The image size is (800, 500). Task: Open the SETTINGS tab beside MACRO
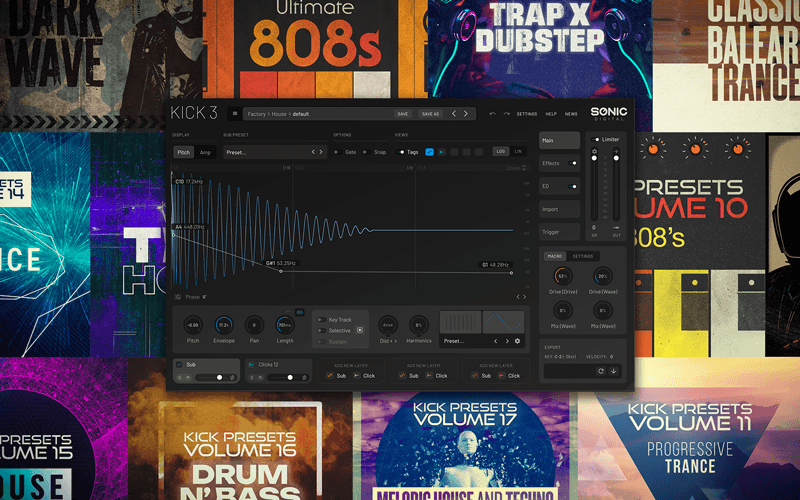[x=583, y=256]
